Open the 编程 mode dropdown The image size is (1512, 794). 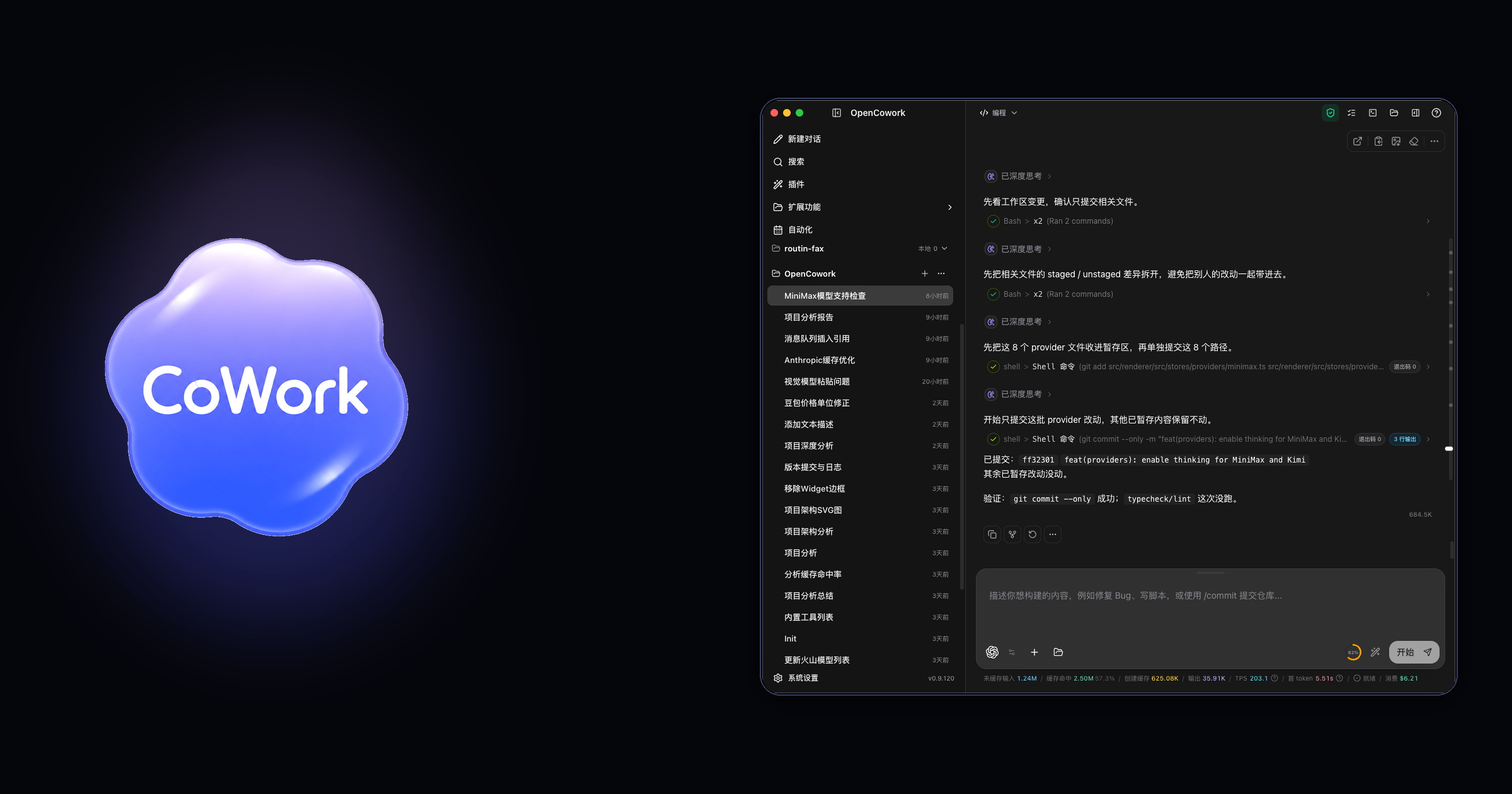pos(999,113)
